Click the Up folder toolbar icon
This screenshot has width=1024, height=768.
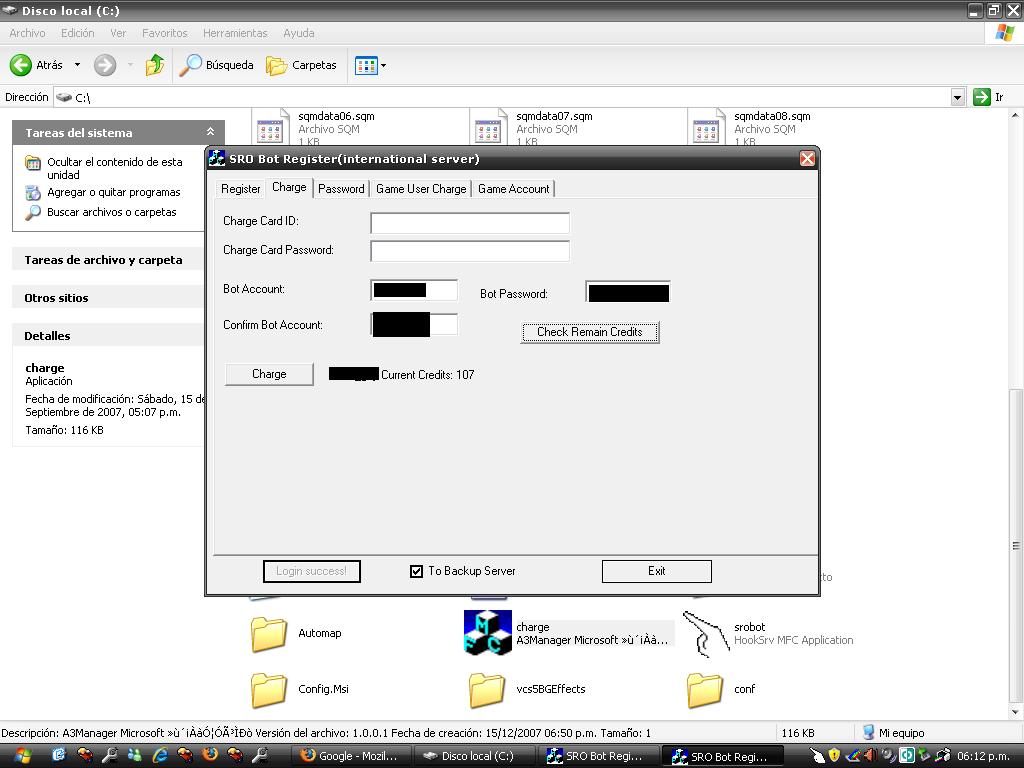coord(155,65)
